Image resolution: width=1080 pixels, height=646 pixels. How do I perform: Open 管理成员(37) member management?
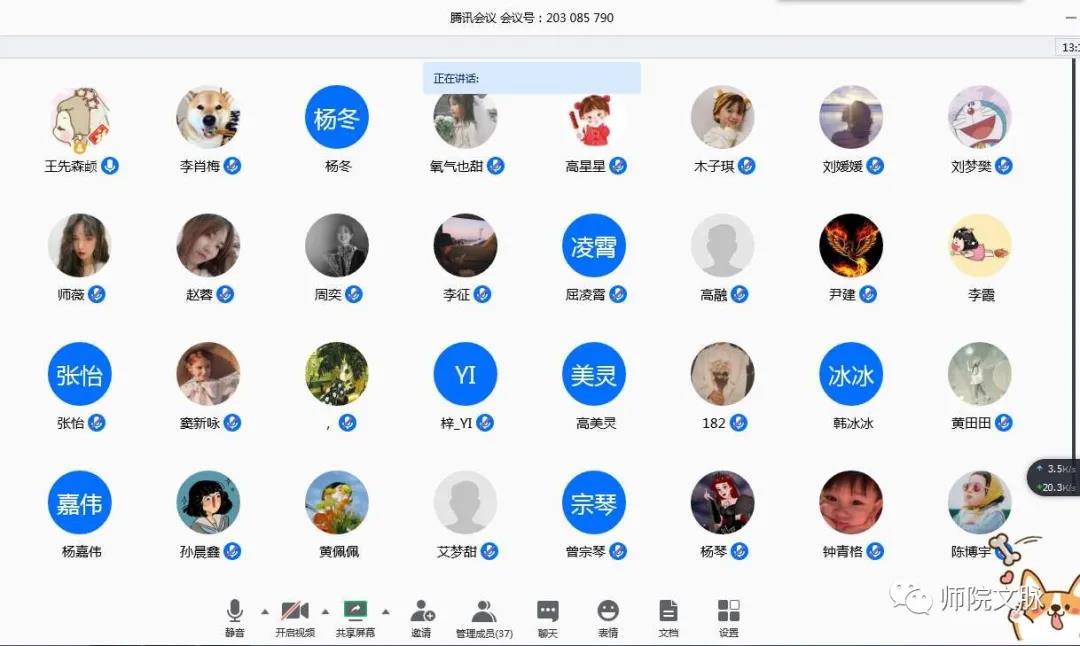484,611
